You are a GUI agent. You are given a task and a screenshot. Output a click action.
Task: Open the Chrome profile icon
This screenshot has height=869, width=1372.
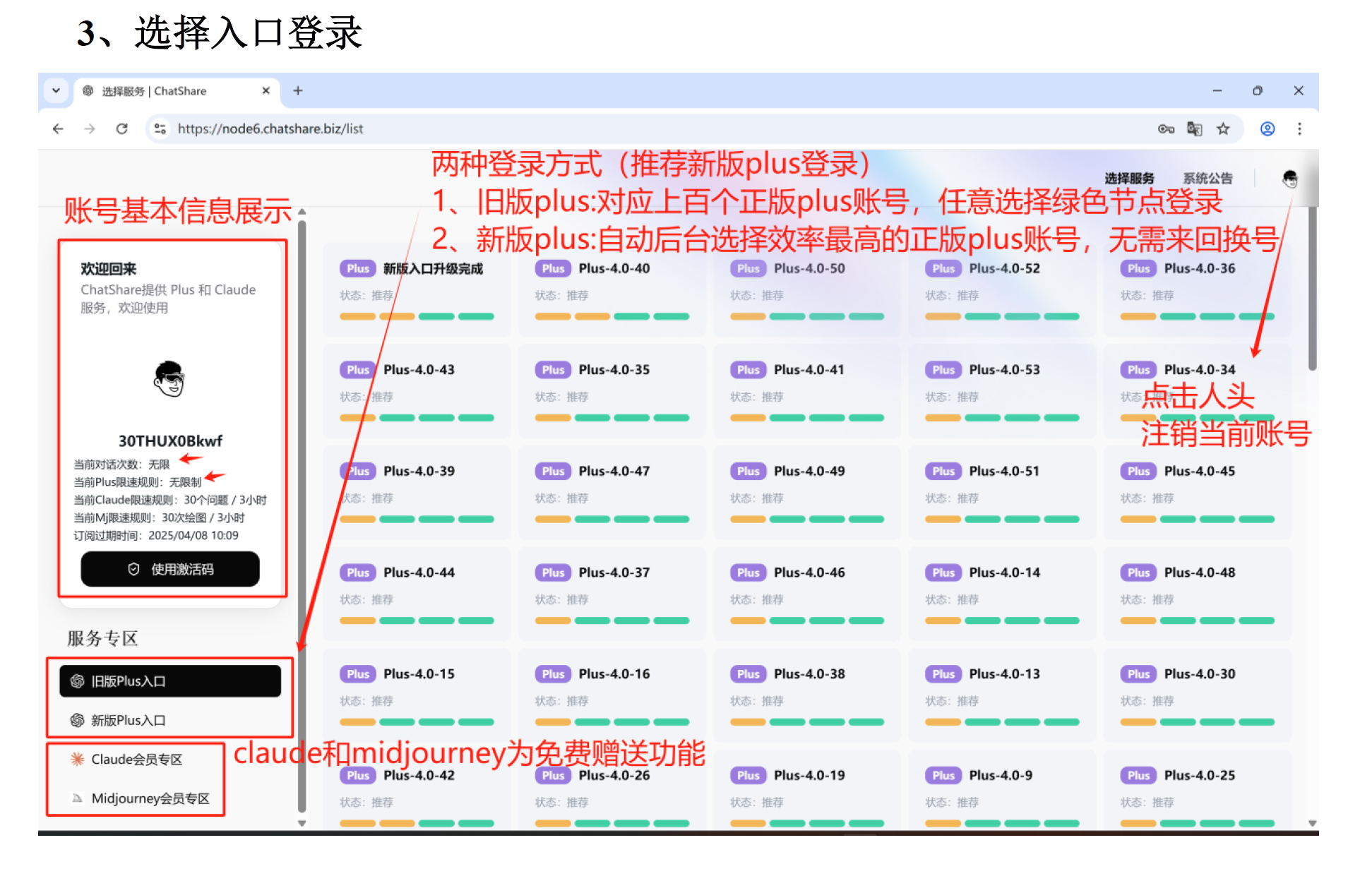[1267, 128]
